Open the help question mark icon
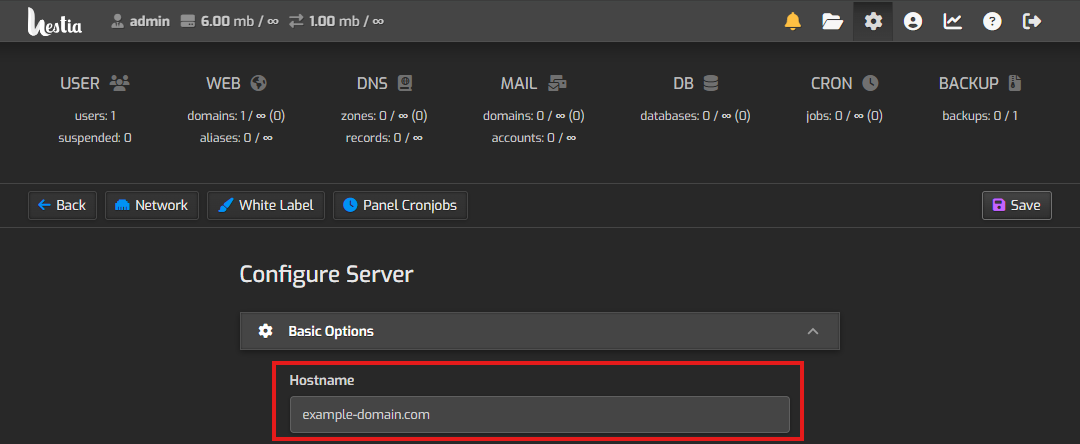Screen dimensions: 1080x444 tap(991, 21)
